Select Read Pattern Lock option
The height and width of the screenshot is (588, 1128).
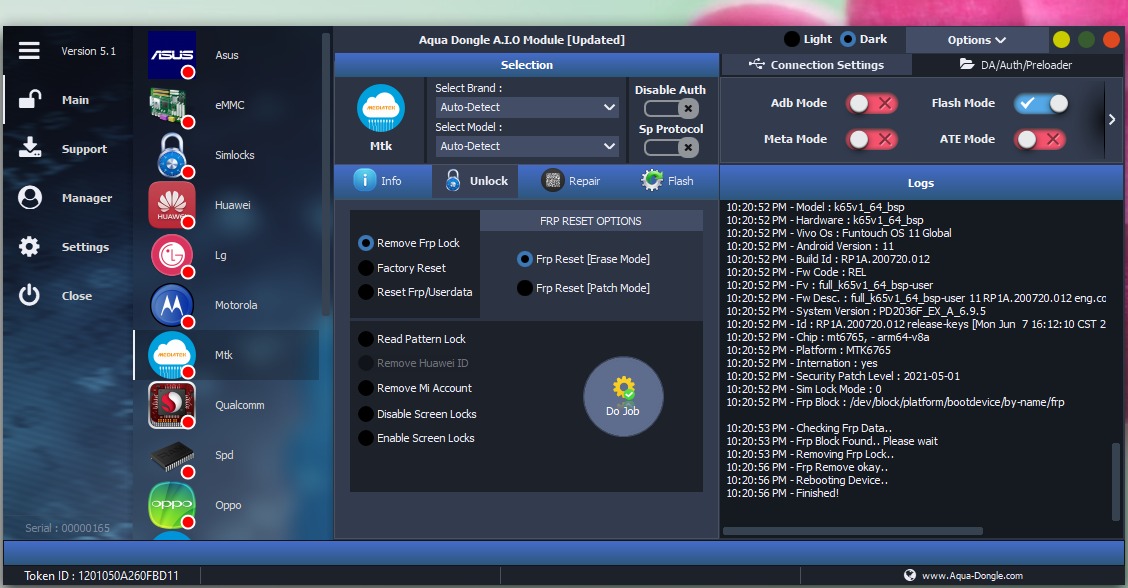411,339
